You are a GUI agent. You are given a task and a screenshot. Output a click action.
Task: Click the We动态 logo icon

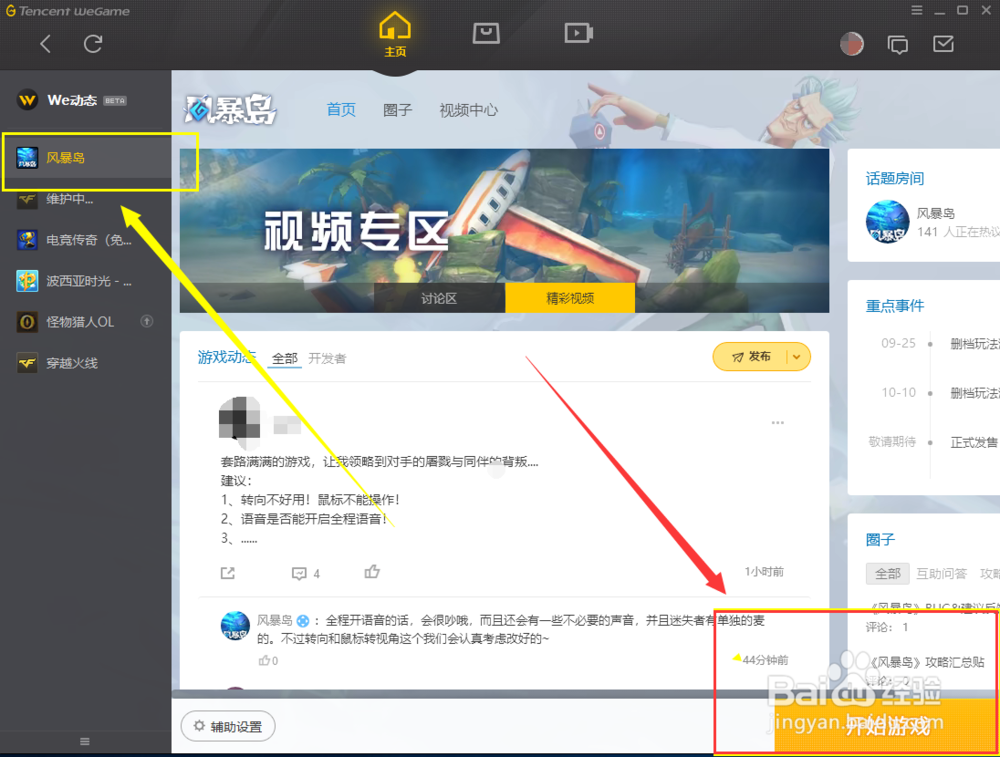[27, 100]
